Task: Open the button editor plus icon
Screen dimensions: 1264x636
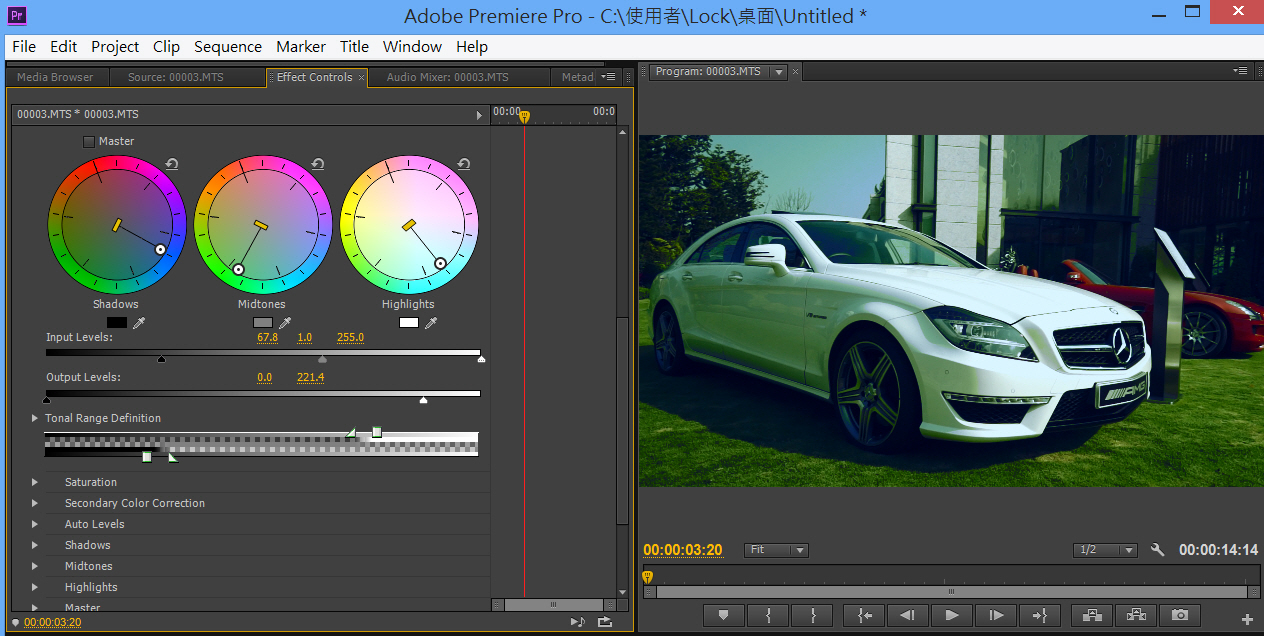Action: click(x=1247, y=619)
